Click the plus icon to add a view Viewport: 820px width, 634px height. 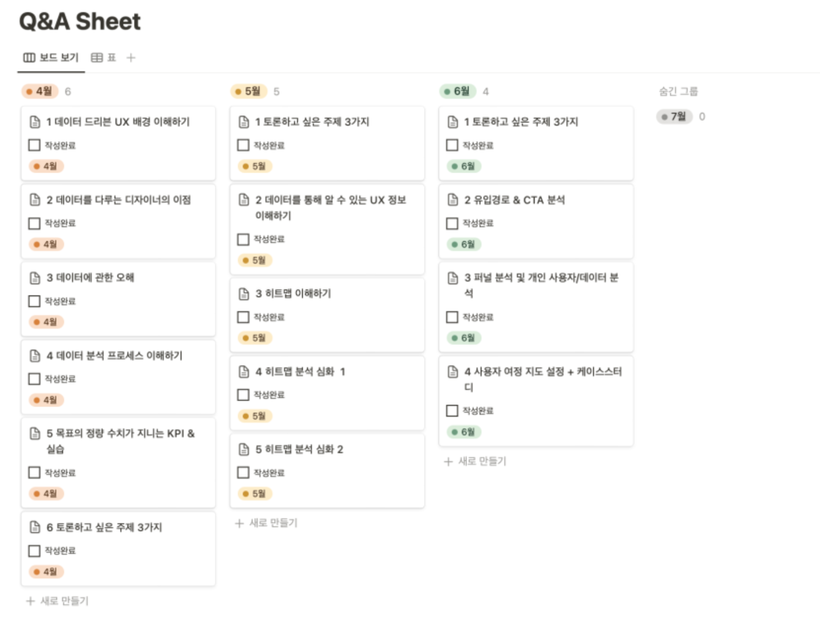pos(131,58)
